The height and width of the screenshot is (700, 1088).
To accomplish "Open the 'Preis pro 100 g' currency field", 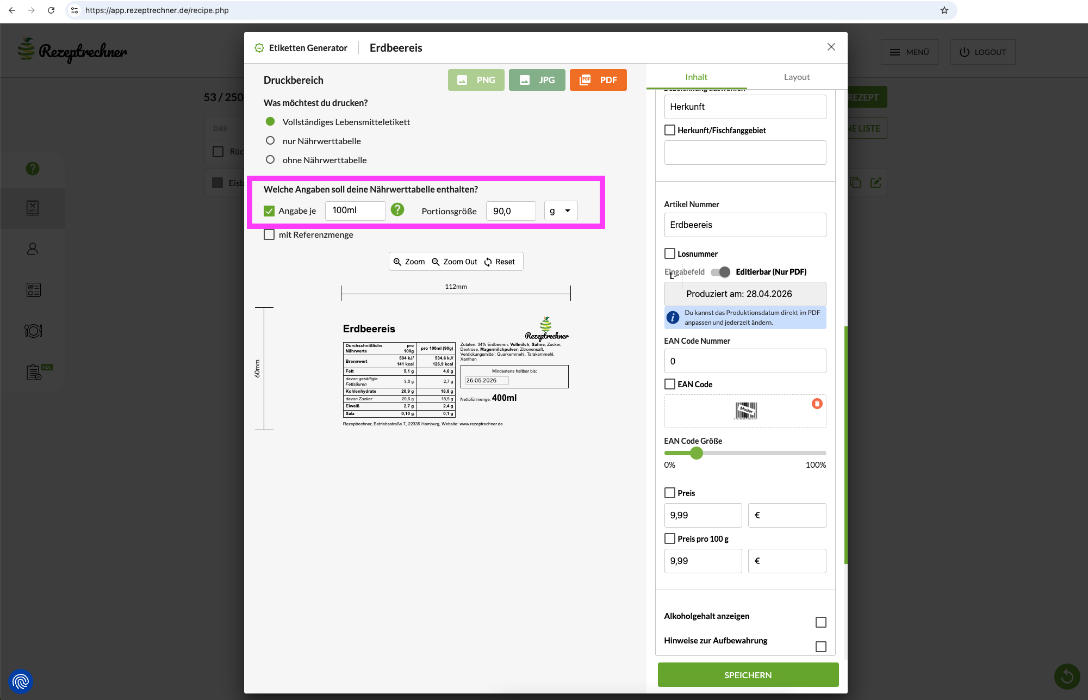I will pyautogui.click(x=788, y=561).
